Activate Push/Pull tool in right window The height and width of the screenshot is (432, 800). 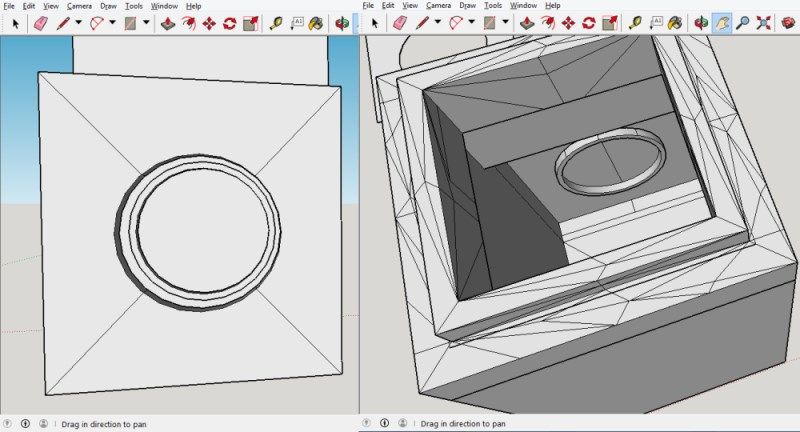527,23
